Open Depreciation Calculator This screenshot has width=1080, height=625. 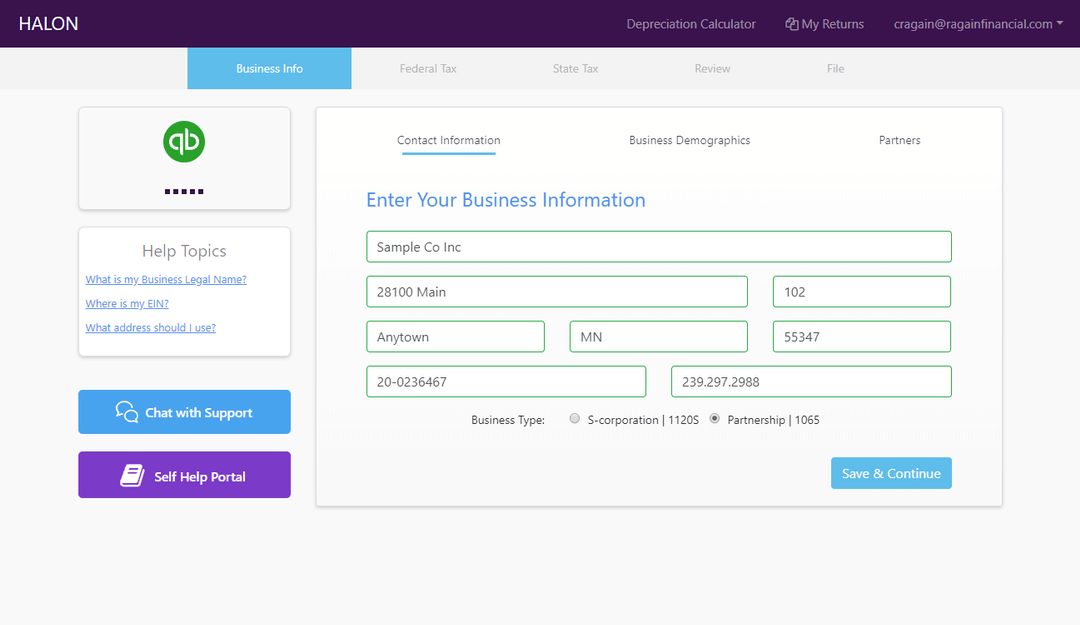click(x=691, y=23)
